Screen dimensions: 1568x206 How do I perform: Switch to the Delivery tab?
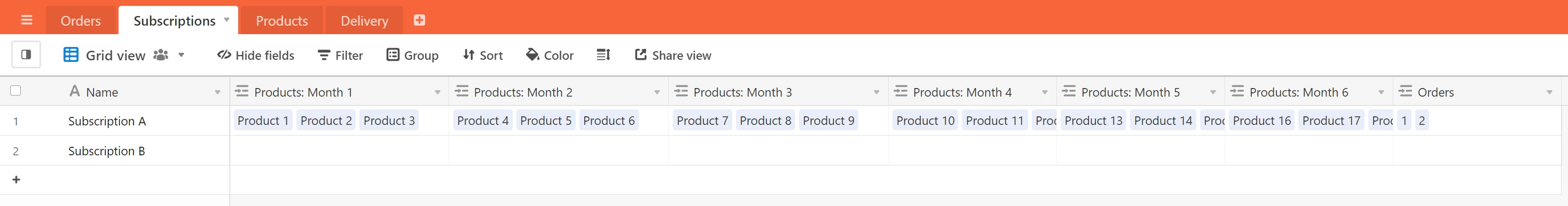pyautogui.click(x=364, y=21)
